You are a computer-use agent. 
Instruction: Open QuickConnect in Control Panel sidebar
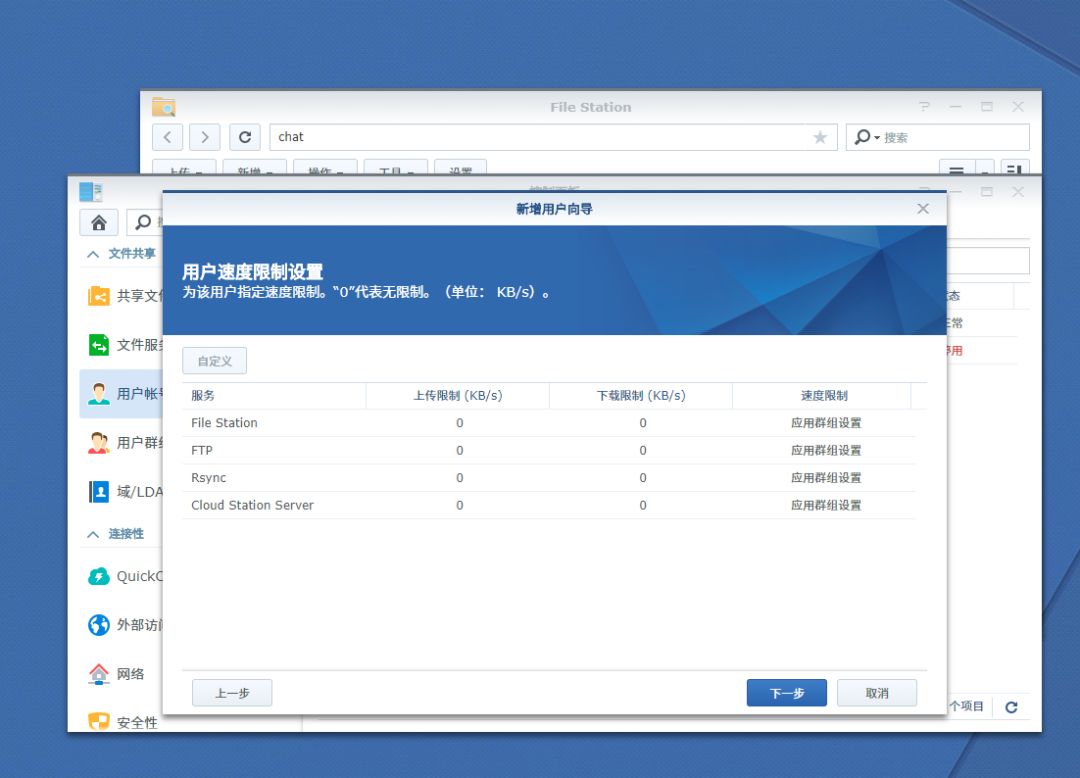coord(122,576)
